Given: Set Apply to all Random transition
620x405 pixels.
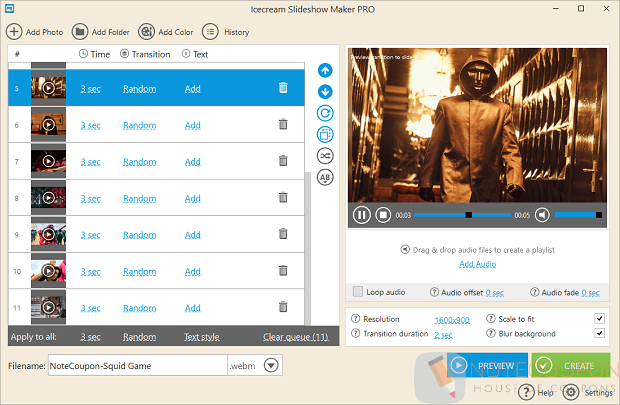Looking at the screenshot, I should [140, 337].
